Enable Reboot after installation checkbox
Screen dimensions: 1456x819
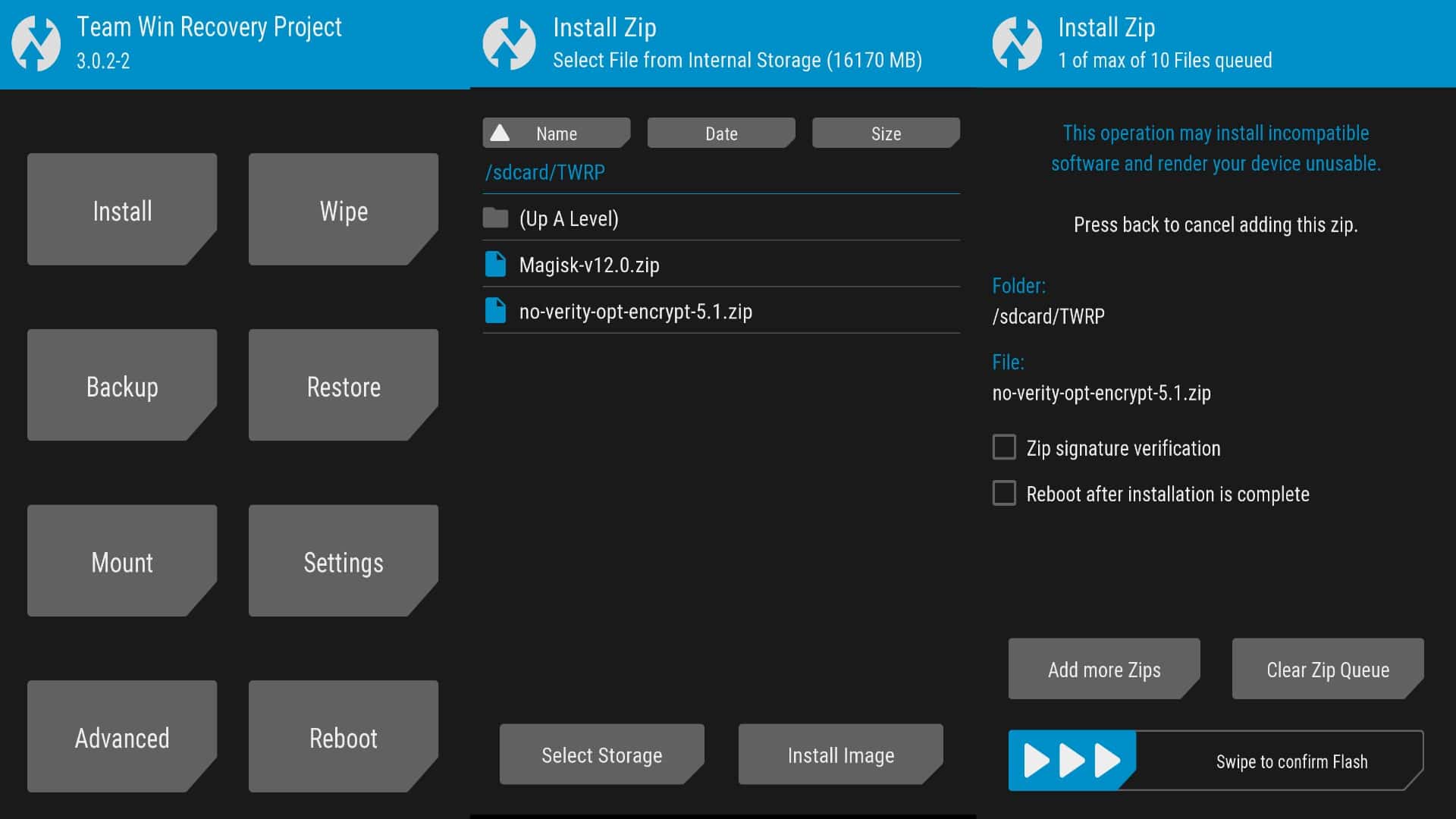(1003, 494)
